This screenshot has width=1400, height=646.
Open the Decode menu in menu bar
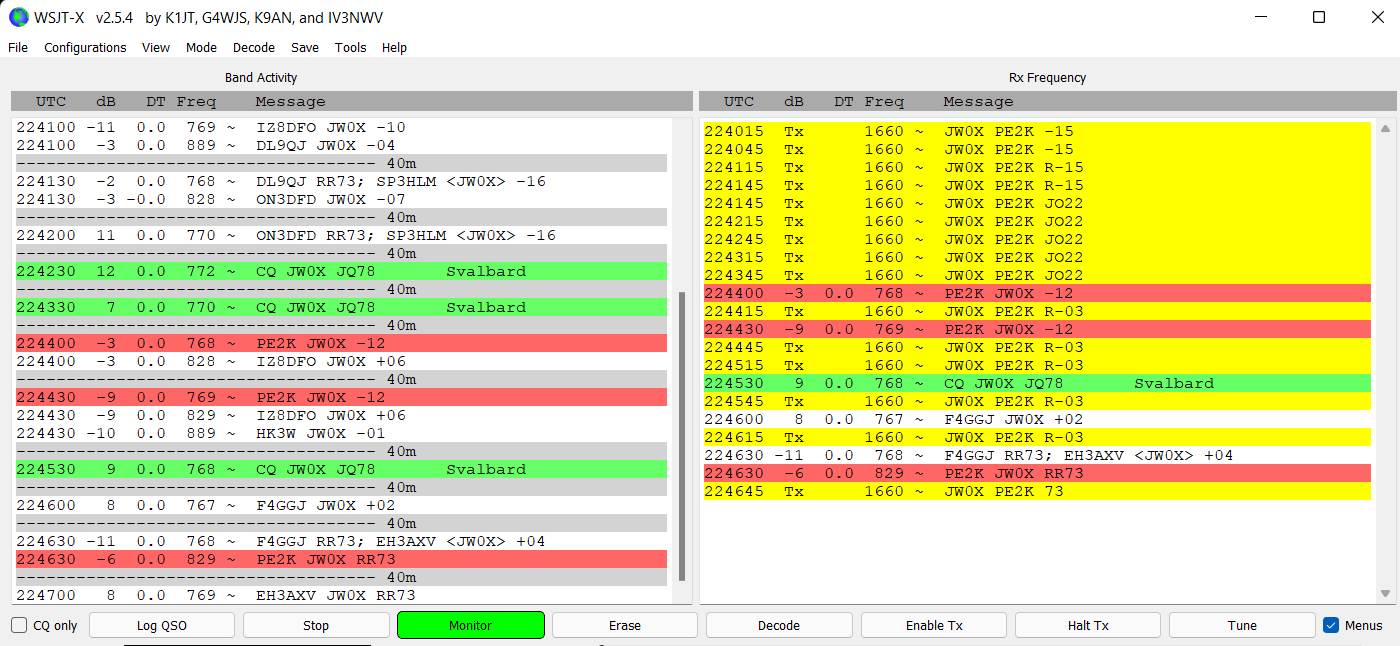coord(254,47)
